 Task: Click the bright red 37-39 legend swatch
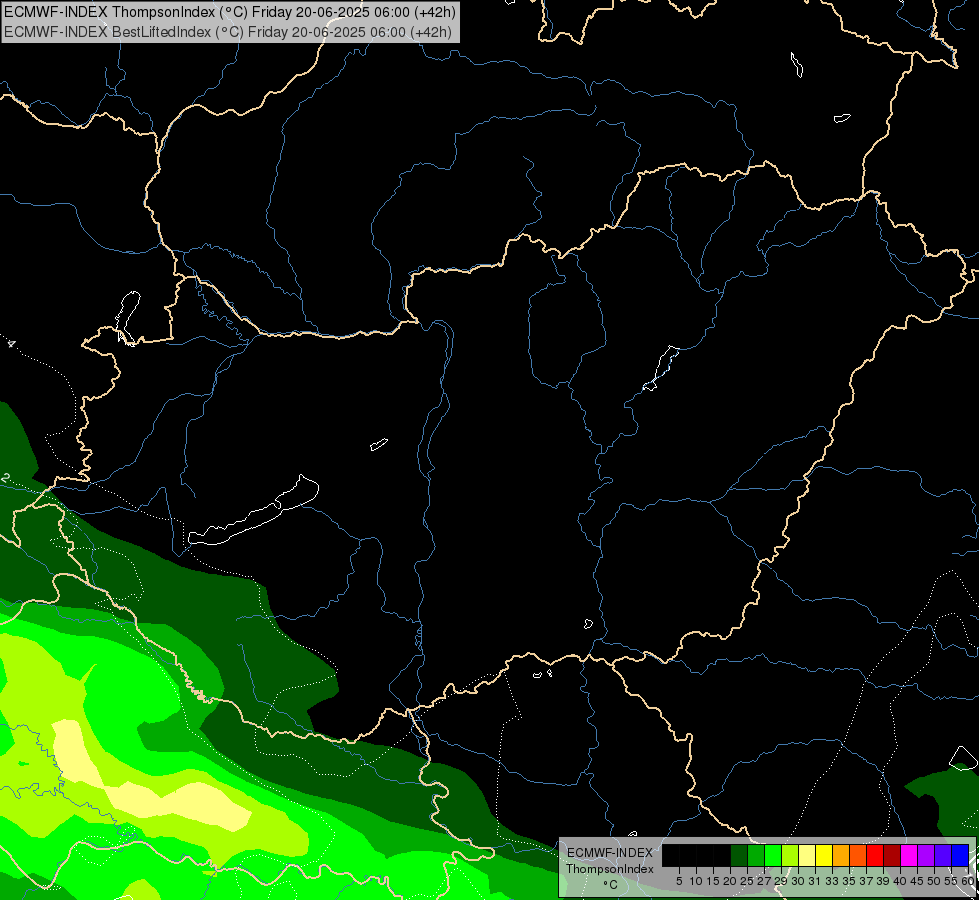875,855
